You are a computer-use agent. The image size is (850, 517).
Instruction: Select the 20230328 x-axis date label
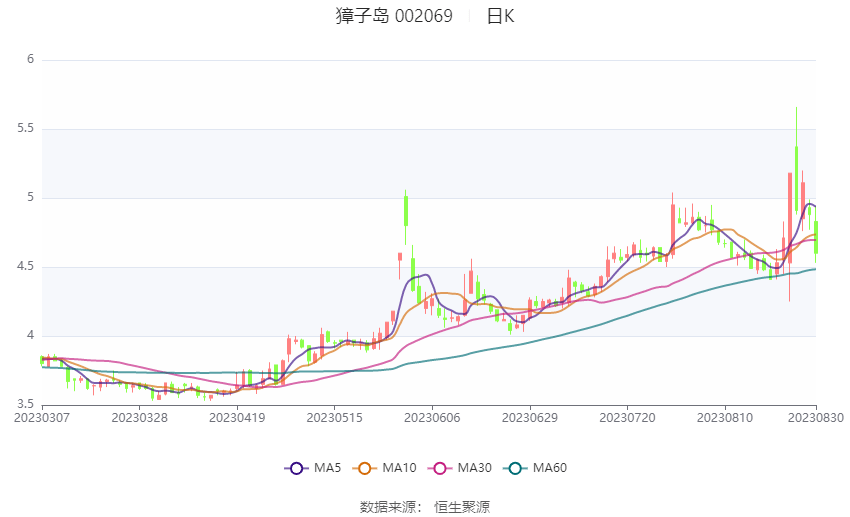pos(139,418)
